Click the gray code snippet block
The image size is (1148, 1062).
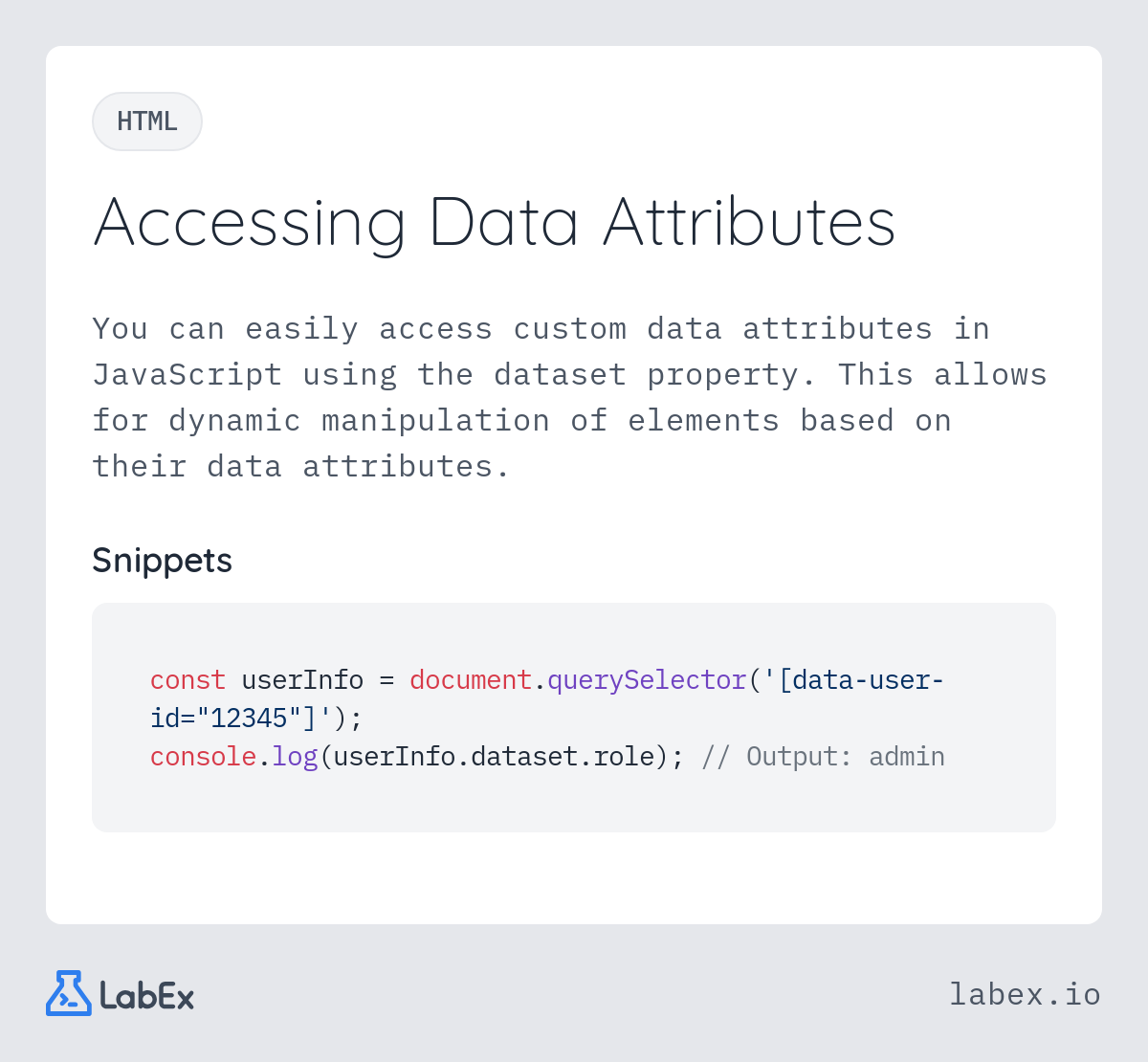click(574, 718)
